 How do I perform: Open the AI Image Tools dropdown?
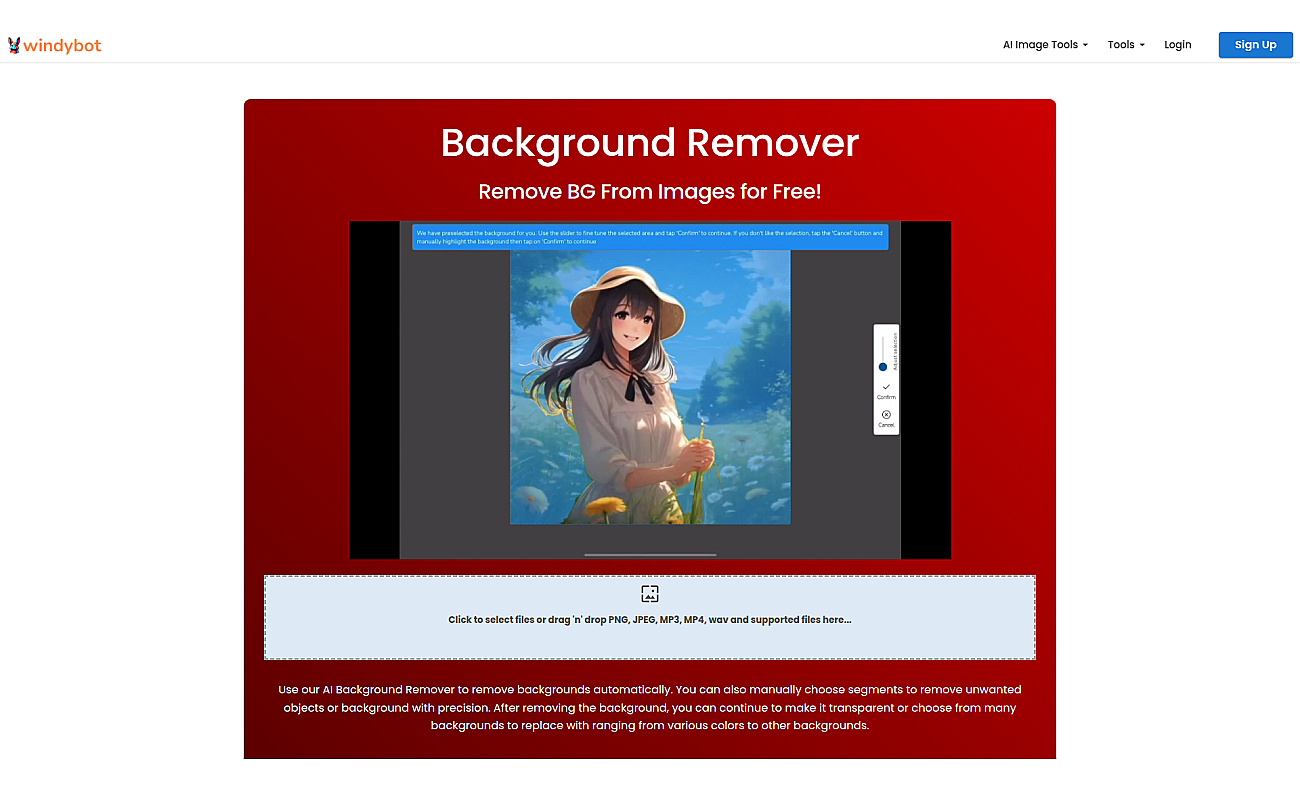1045,45
